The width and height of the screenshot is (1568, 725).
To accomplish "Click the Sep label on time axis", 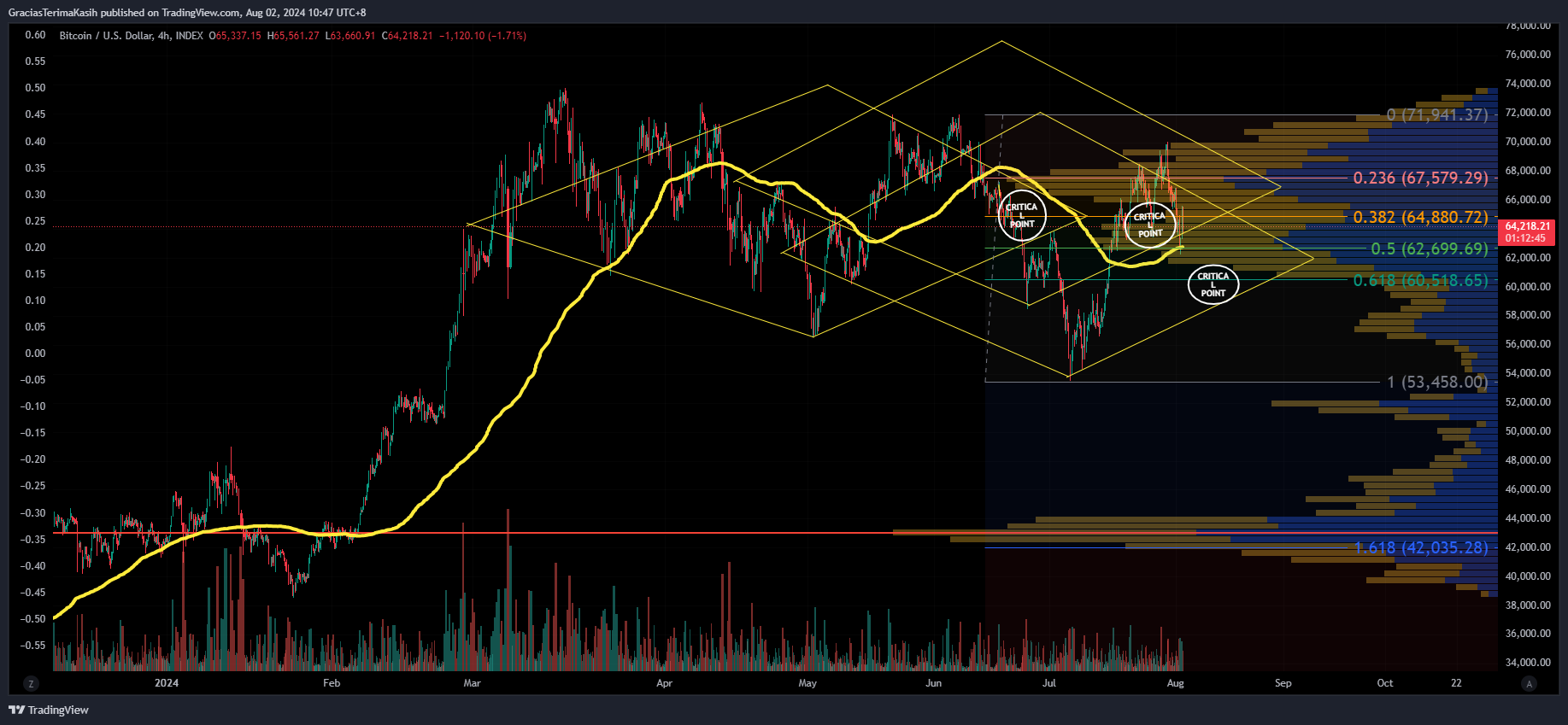I will tap(1283, 683).
